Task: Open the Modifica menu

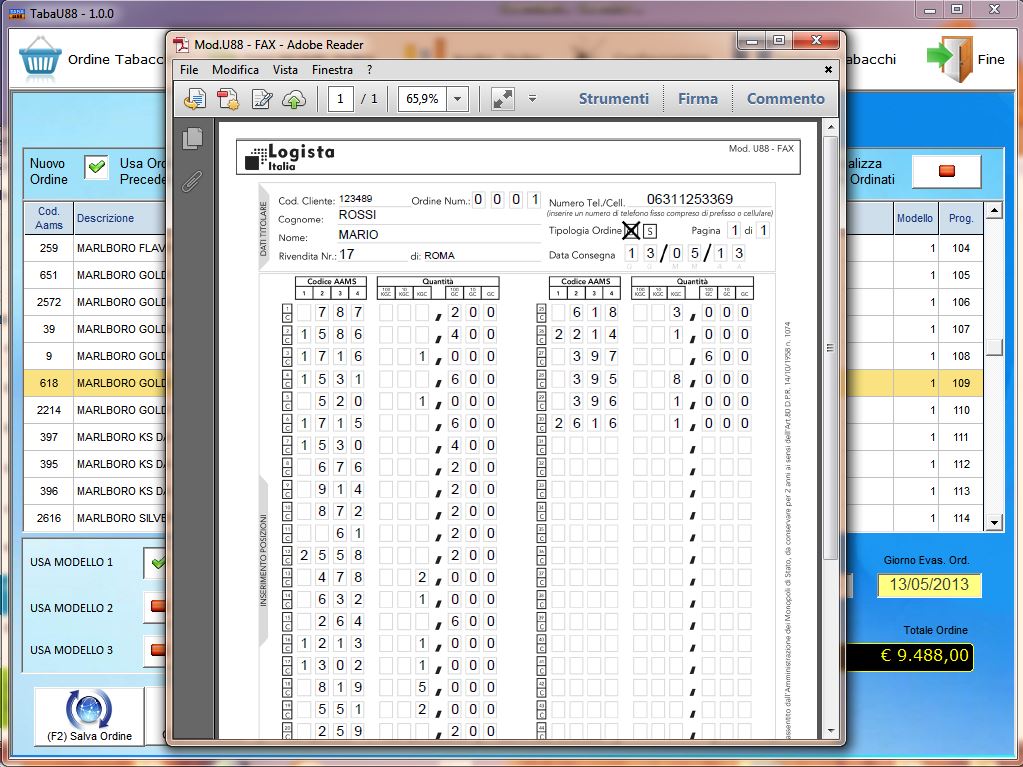Action: [x=236, y=70]
